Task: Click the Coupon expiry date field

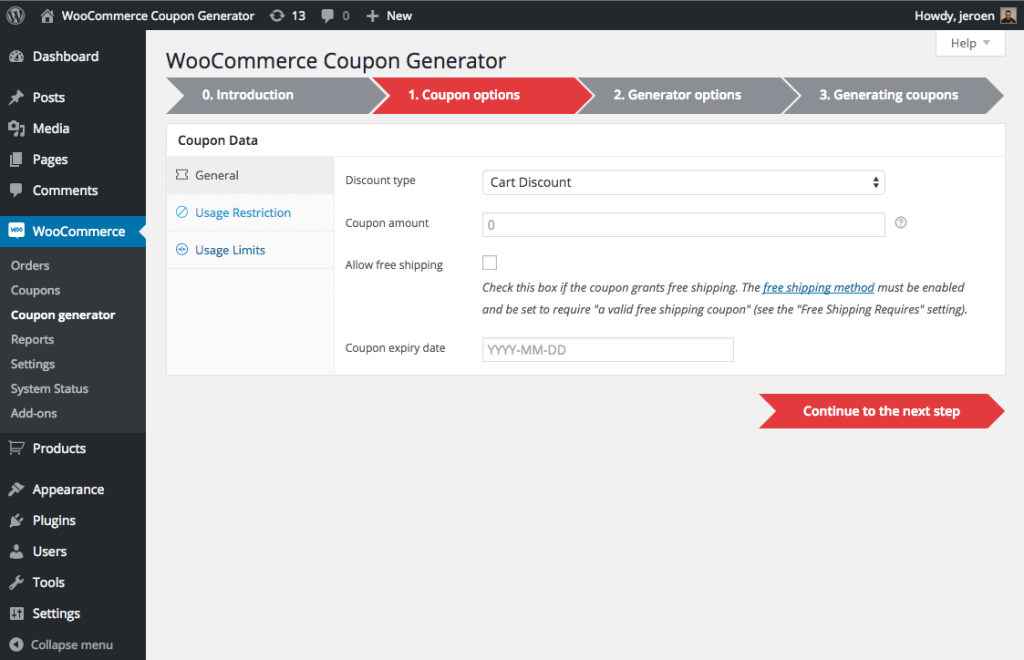Action: pos(607,349)
